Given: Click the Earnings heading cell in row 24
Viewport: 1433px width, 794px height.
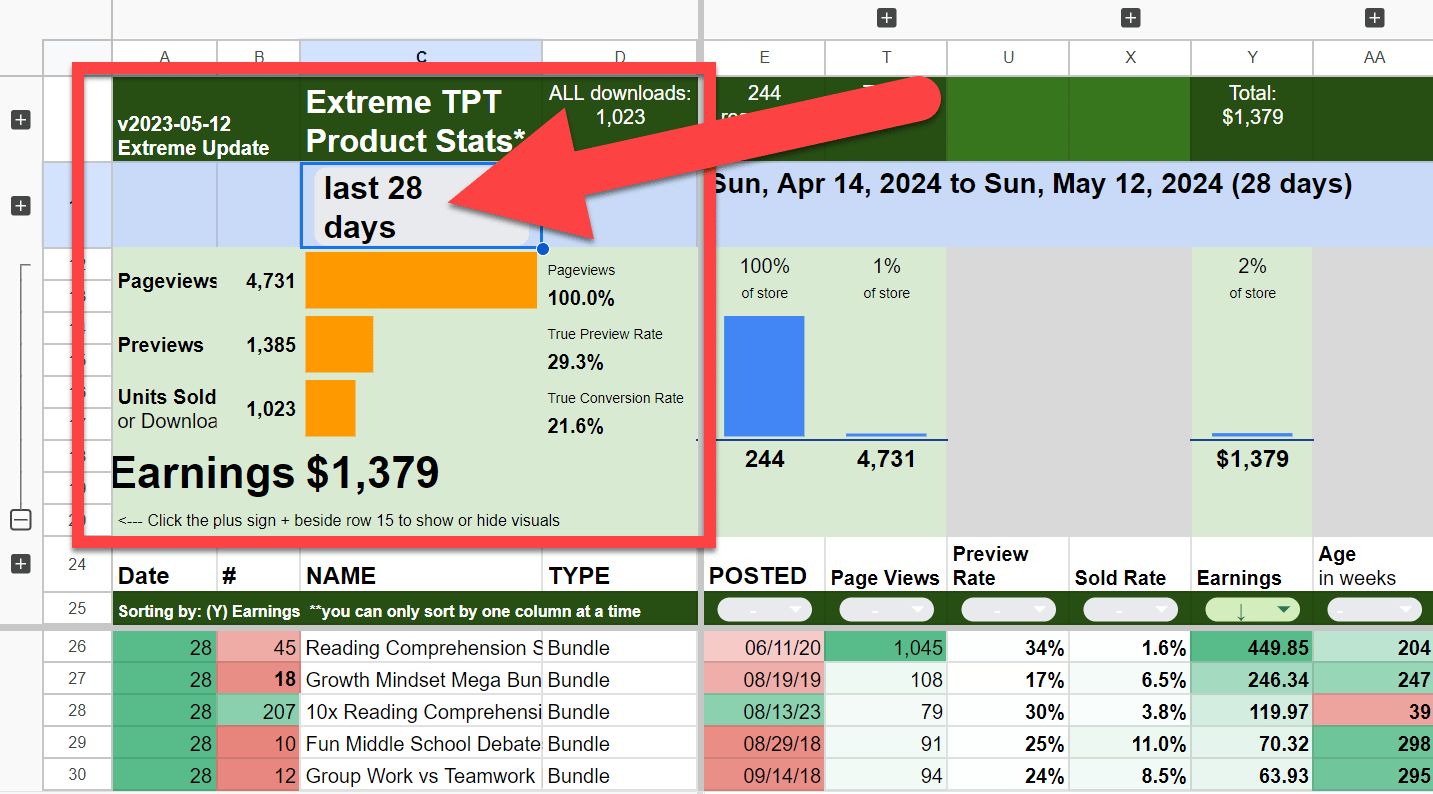Looking at the screenshot, I should tap(1252, 564).
